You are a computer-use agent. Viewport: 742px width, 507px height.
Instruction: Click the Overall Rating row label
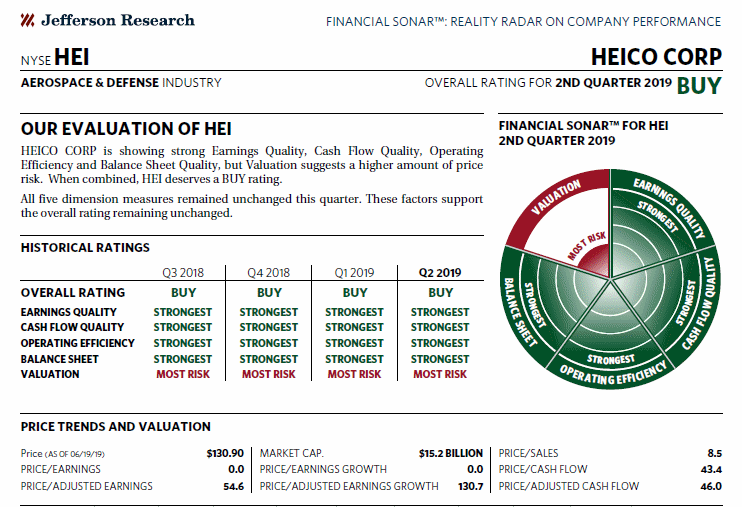73,293
